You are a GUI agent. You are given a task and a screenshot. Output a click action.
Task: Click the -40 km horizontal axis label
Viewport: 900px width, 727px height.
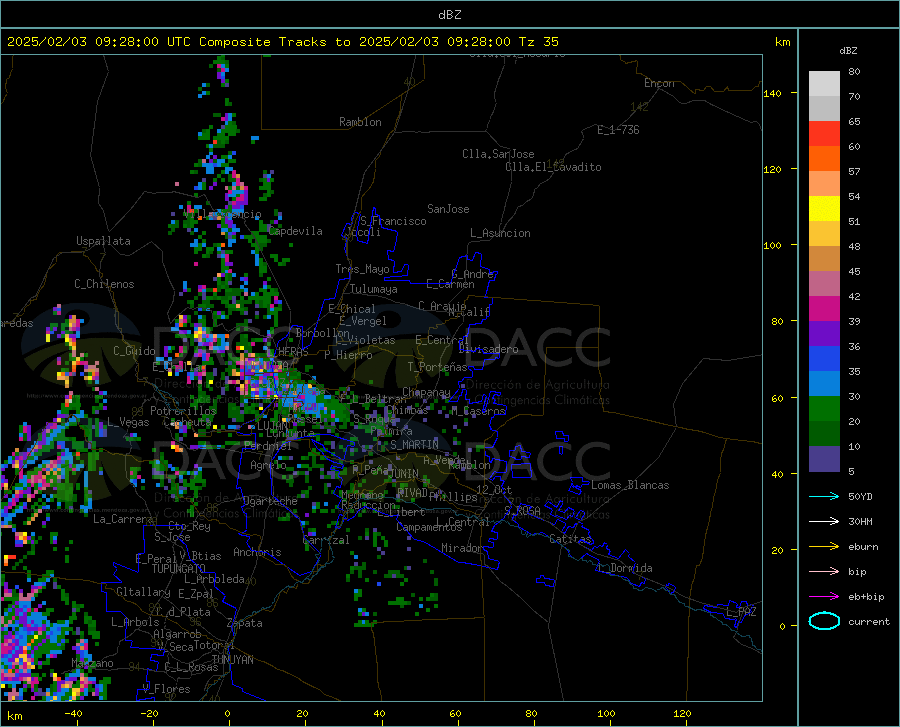(73, 713)
